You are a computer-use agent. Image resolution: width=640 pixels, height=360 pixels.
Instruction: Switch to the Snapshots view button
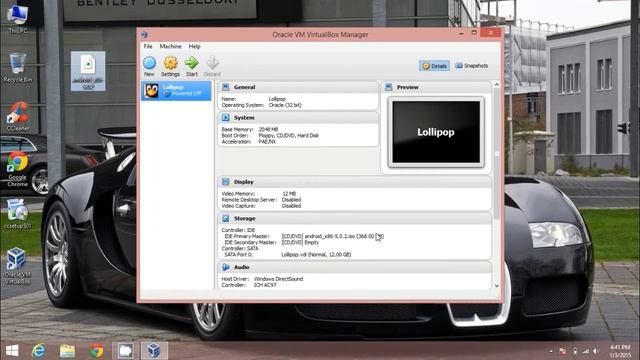pyautogui.click(x=472, y=66)
